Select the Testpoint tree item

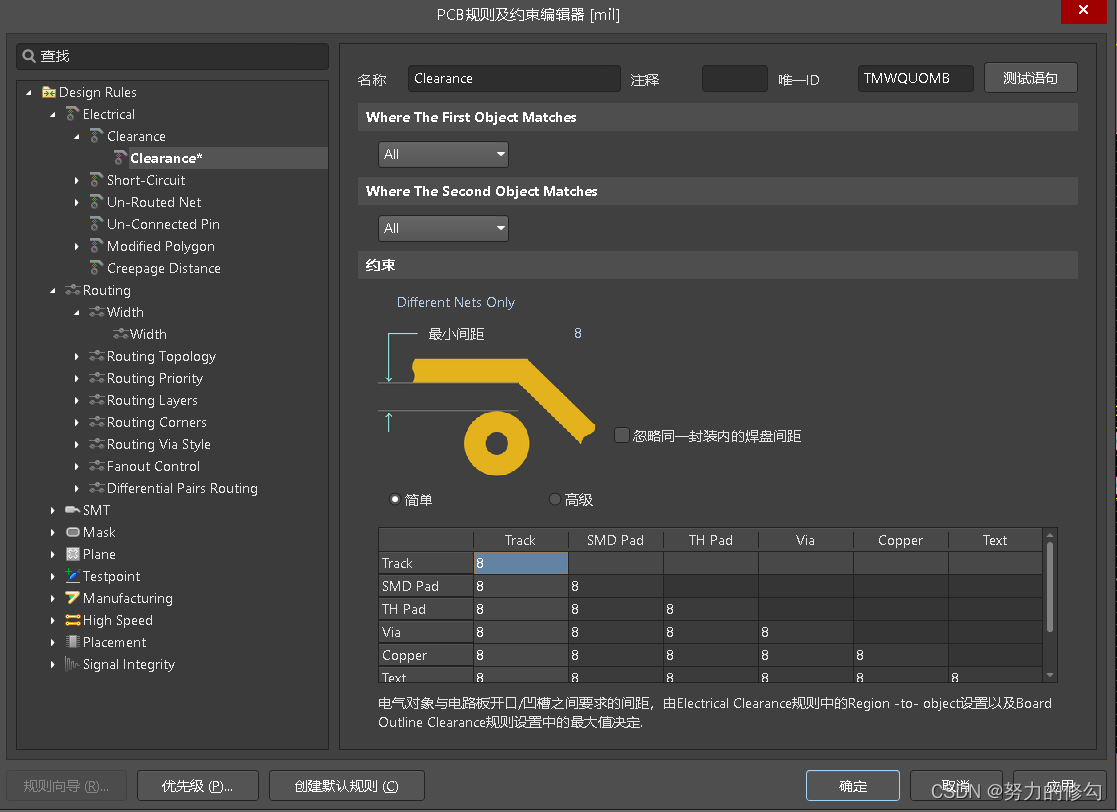point(111,576)
